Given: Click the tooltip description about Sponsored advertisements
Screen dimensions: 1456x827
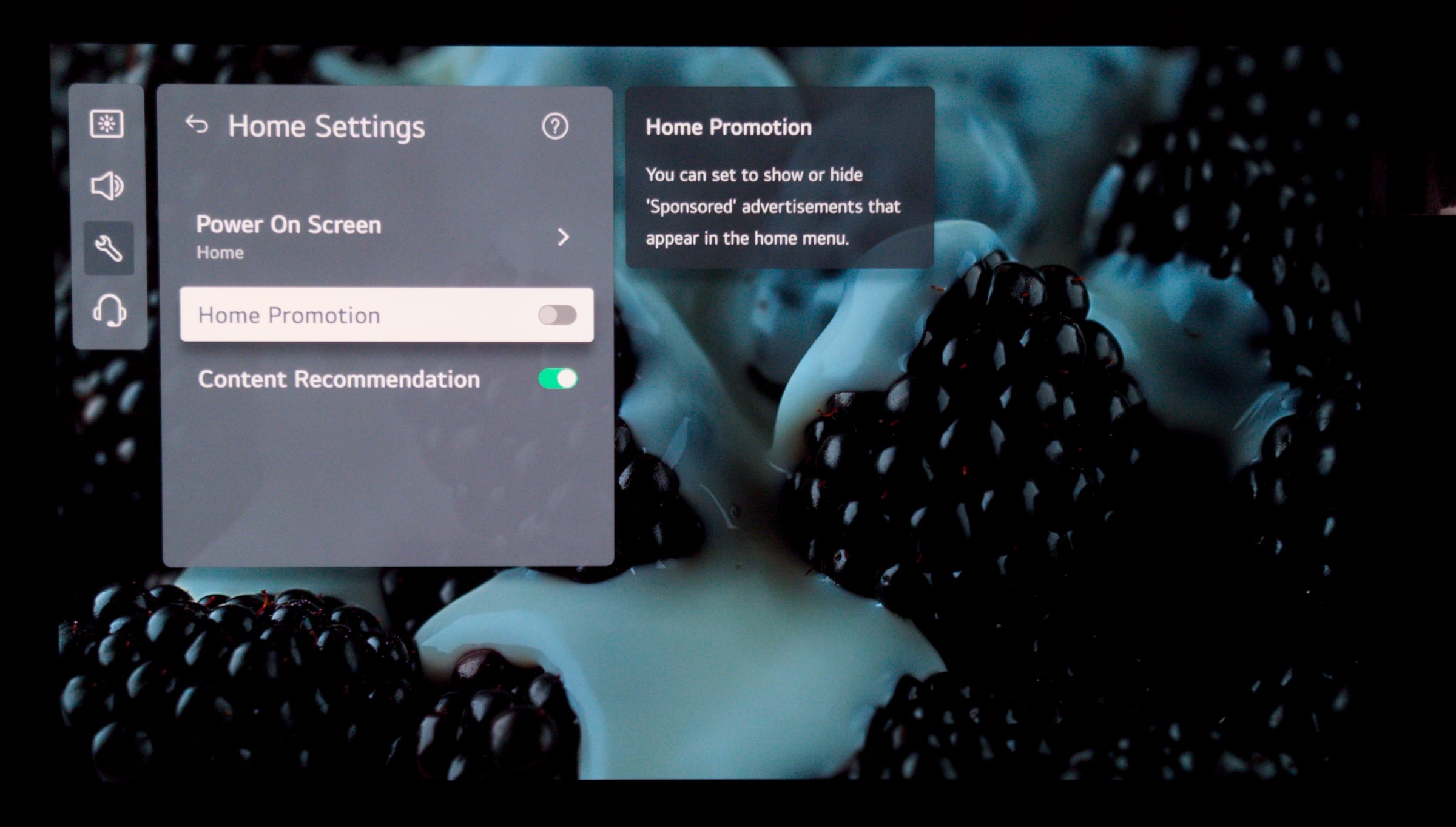Looking at the screenshot, I should pos(773,206).
